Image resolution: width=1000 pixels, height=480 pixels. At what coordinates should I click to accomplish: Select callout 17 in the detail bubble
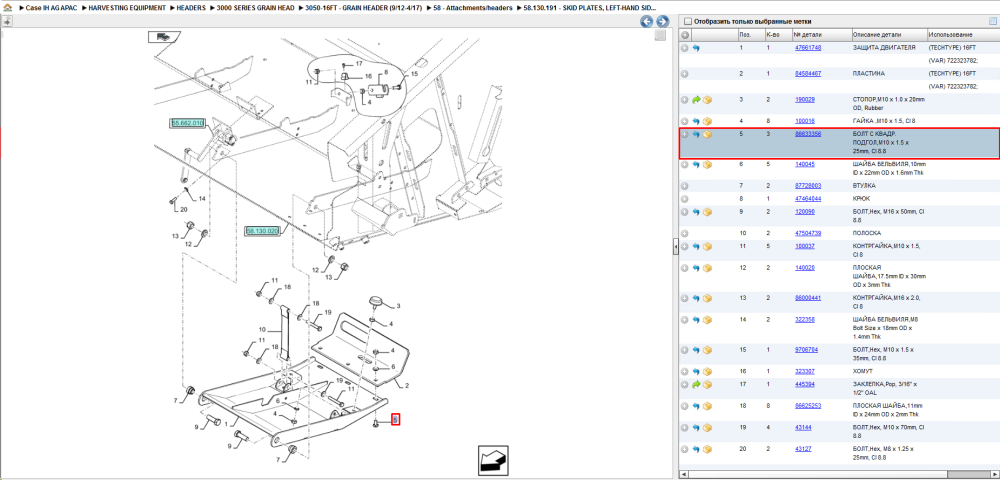(358, 64)
